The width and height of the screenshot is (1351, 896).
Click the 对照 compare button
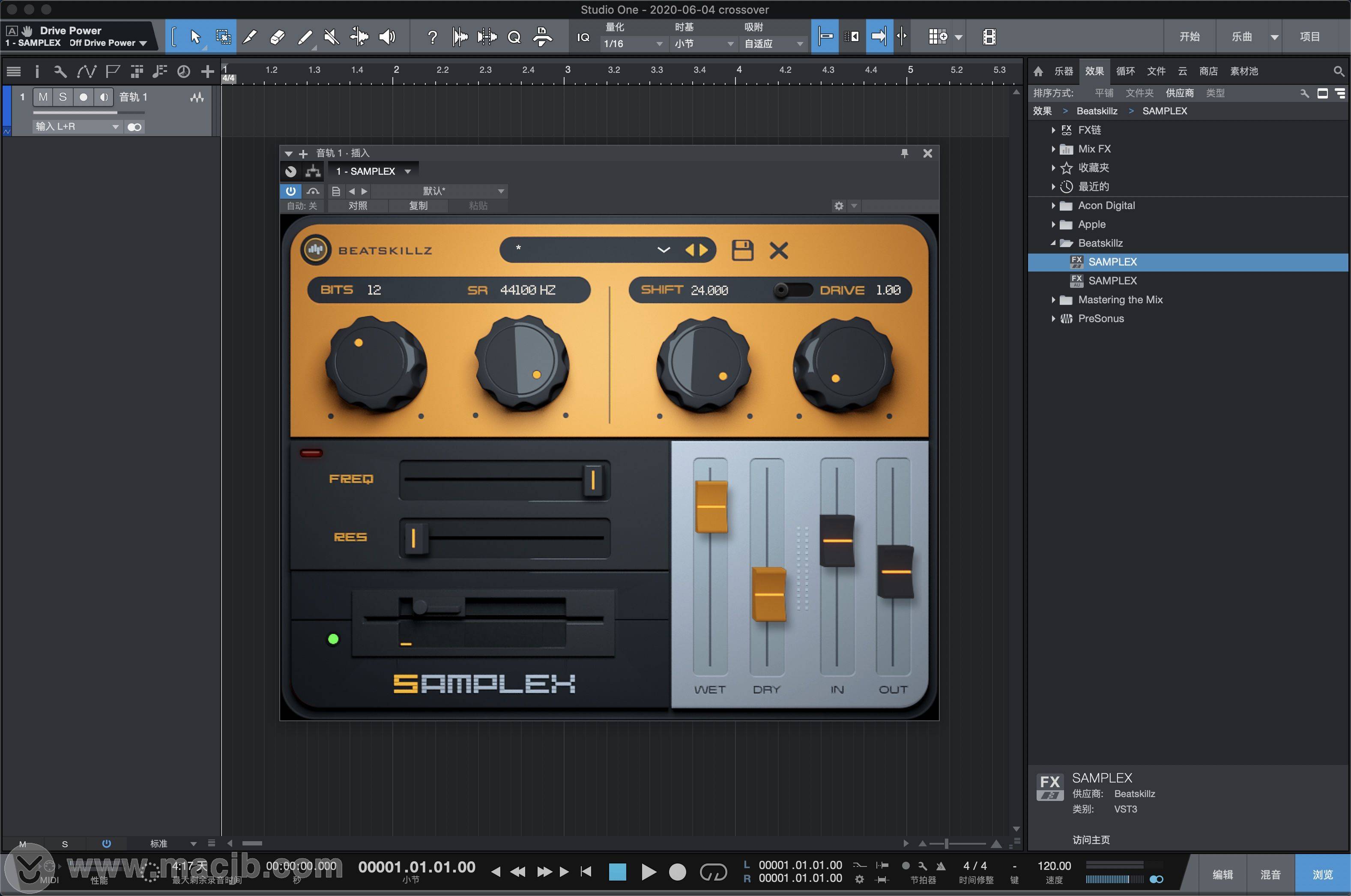tap(358, 206)
